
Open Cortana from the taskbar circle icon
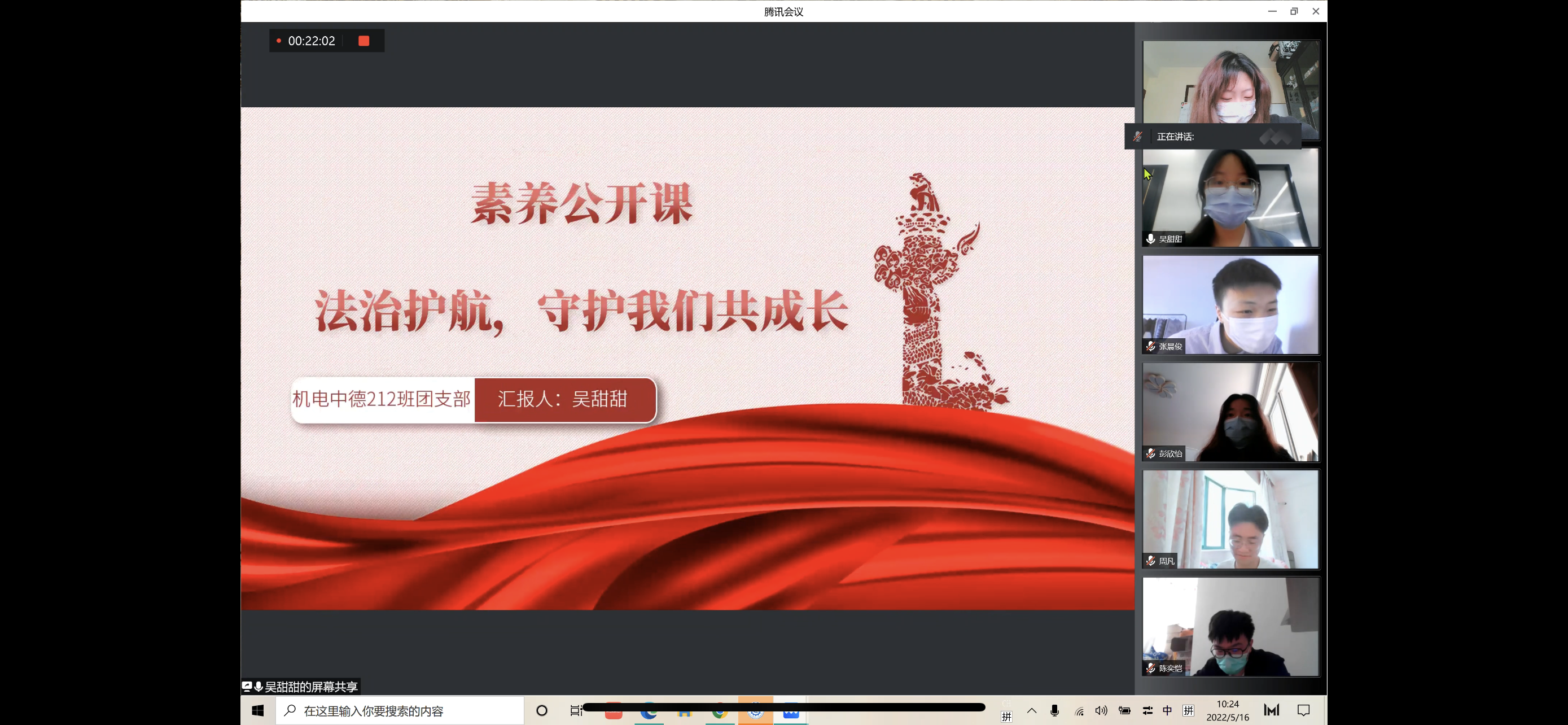click(x=542, y=710)
